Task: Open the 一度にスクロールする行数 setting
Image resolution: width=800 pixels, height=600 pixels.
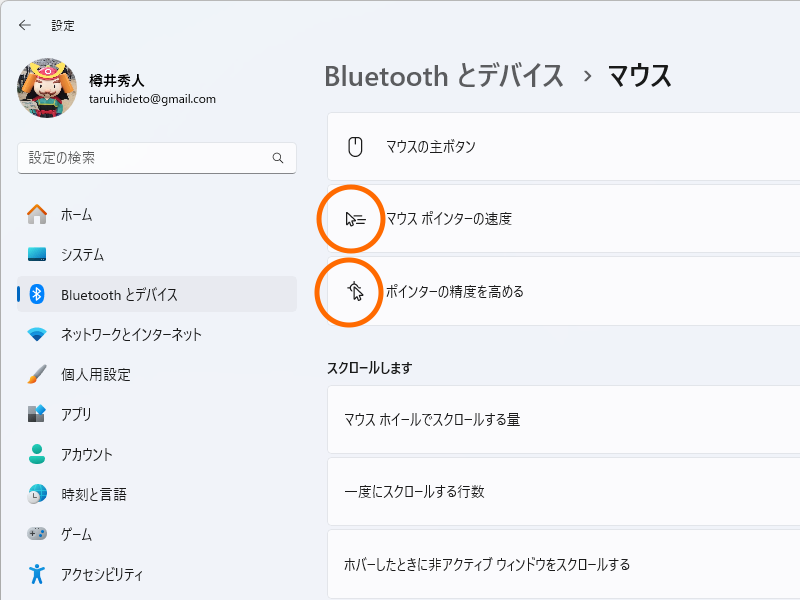Action: click(x=500, y=492)
